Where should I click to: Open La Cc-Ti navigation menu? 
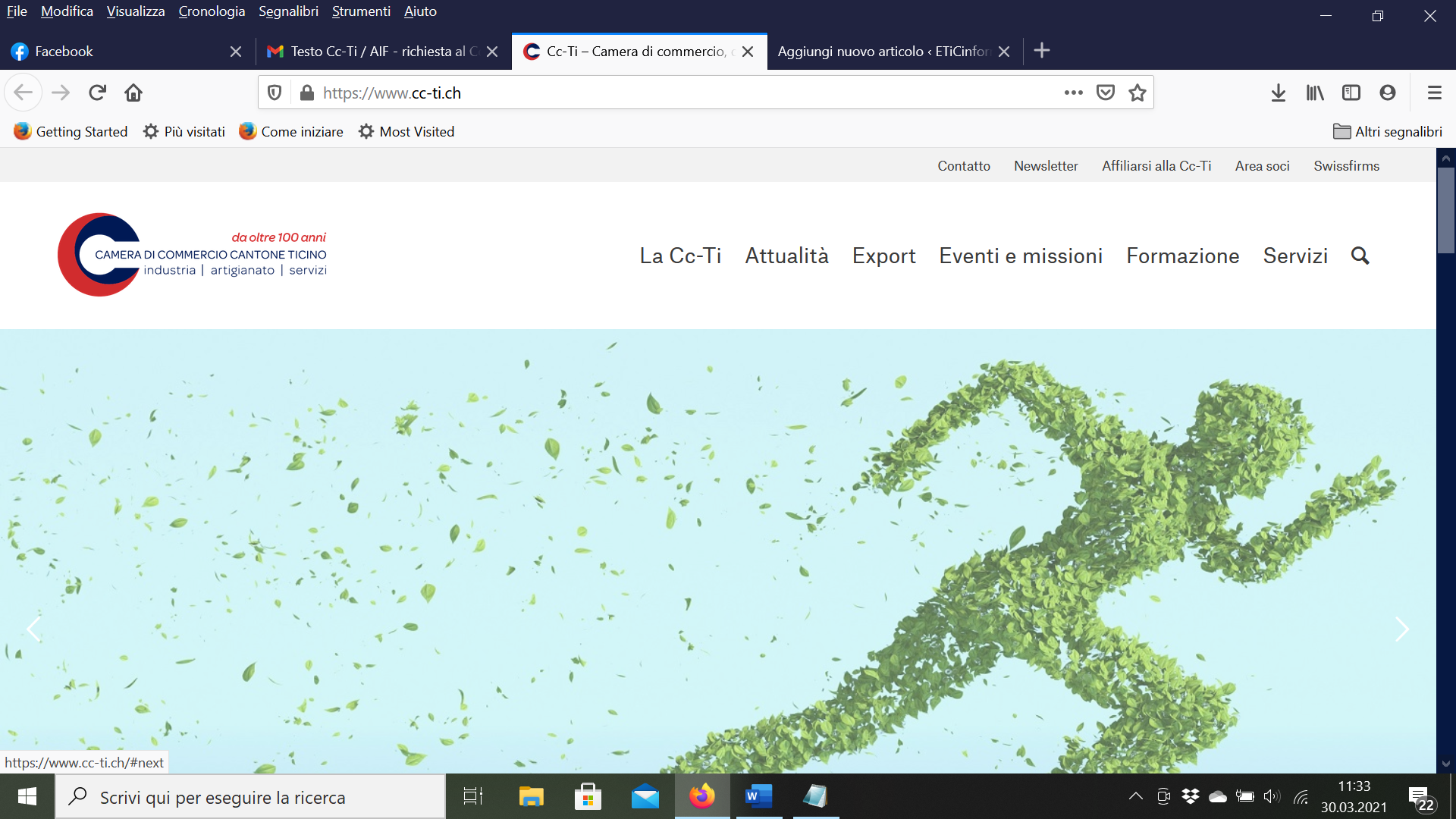680,256
